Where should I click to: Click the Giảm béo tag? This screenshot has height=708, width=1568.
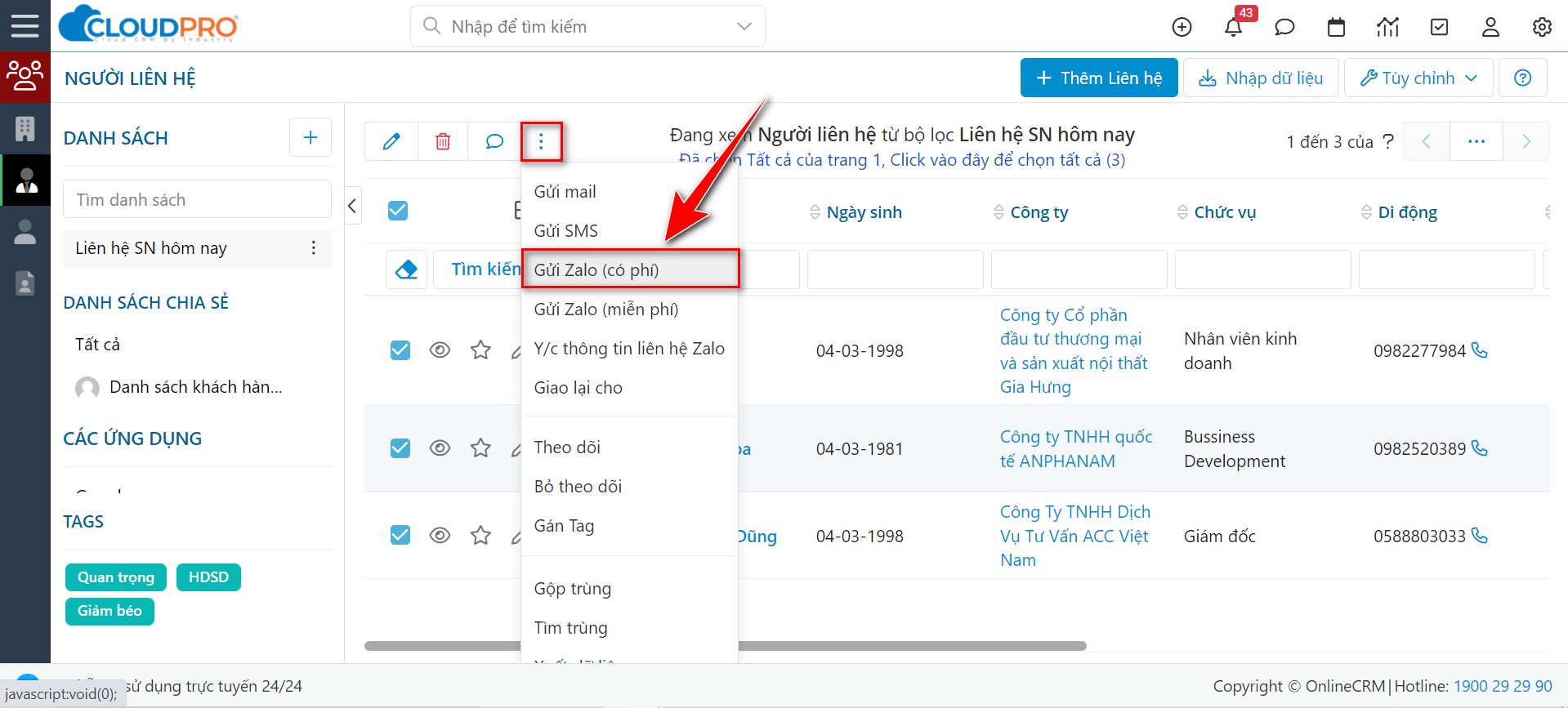109,611
